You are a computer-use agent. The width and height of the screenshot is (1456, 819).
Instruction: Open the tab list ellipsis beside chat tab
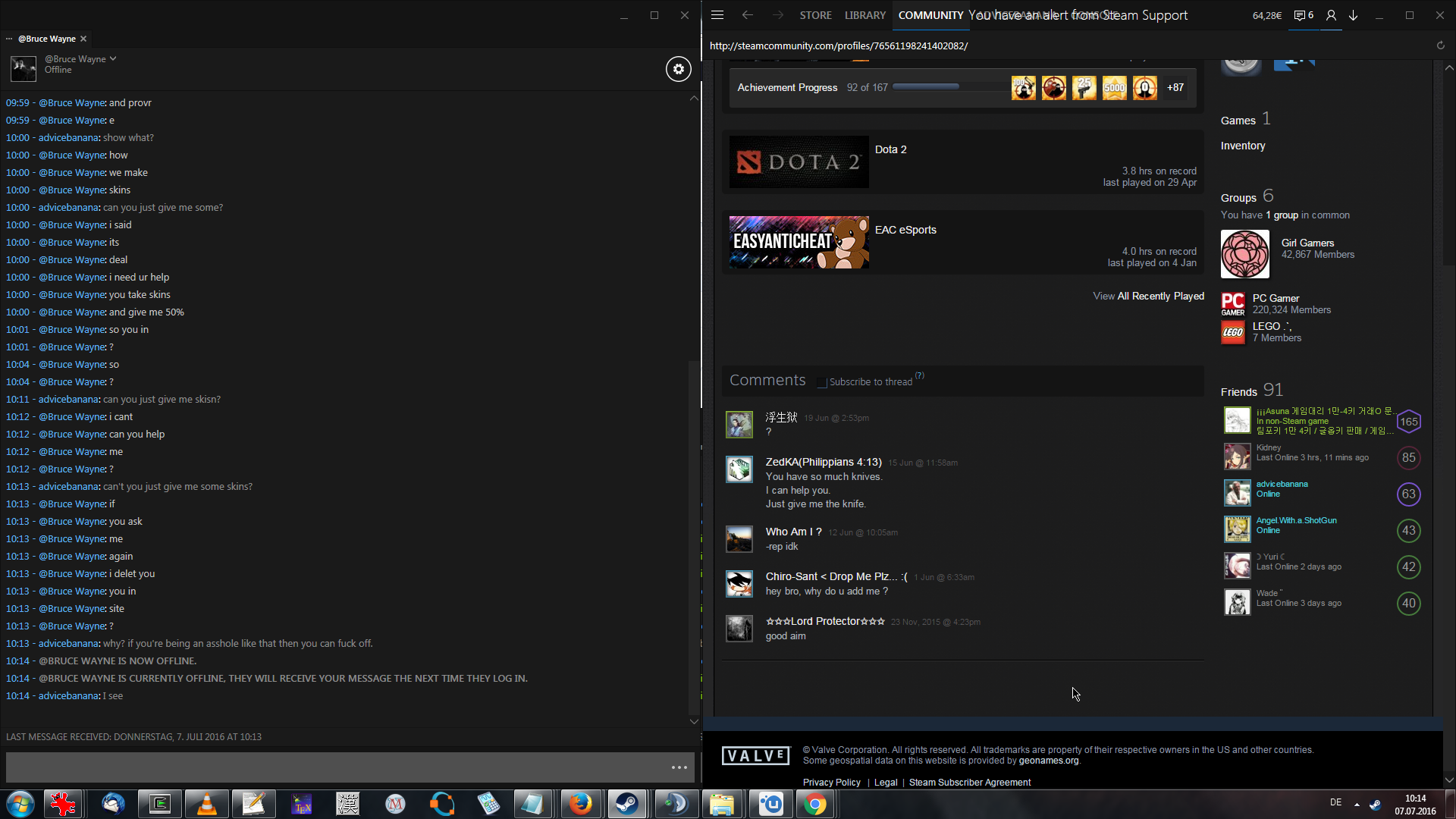click(x=9, y=39)
